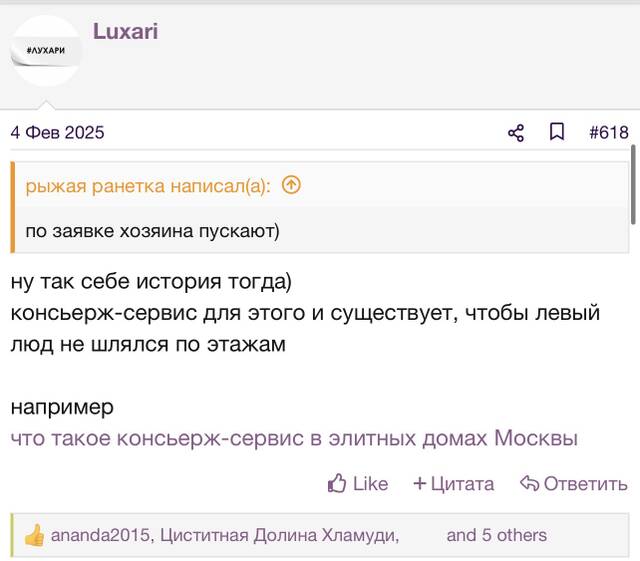640x561 pixels.
Task: Click the Ответить reply button
Action: coord(574,484)
